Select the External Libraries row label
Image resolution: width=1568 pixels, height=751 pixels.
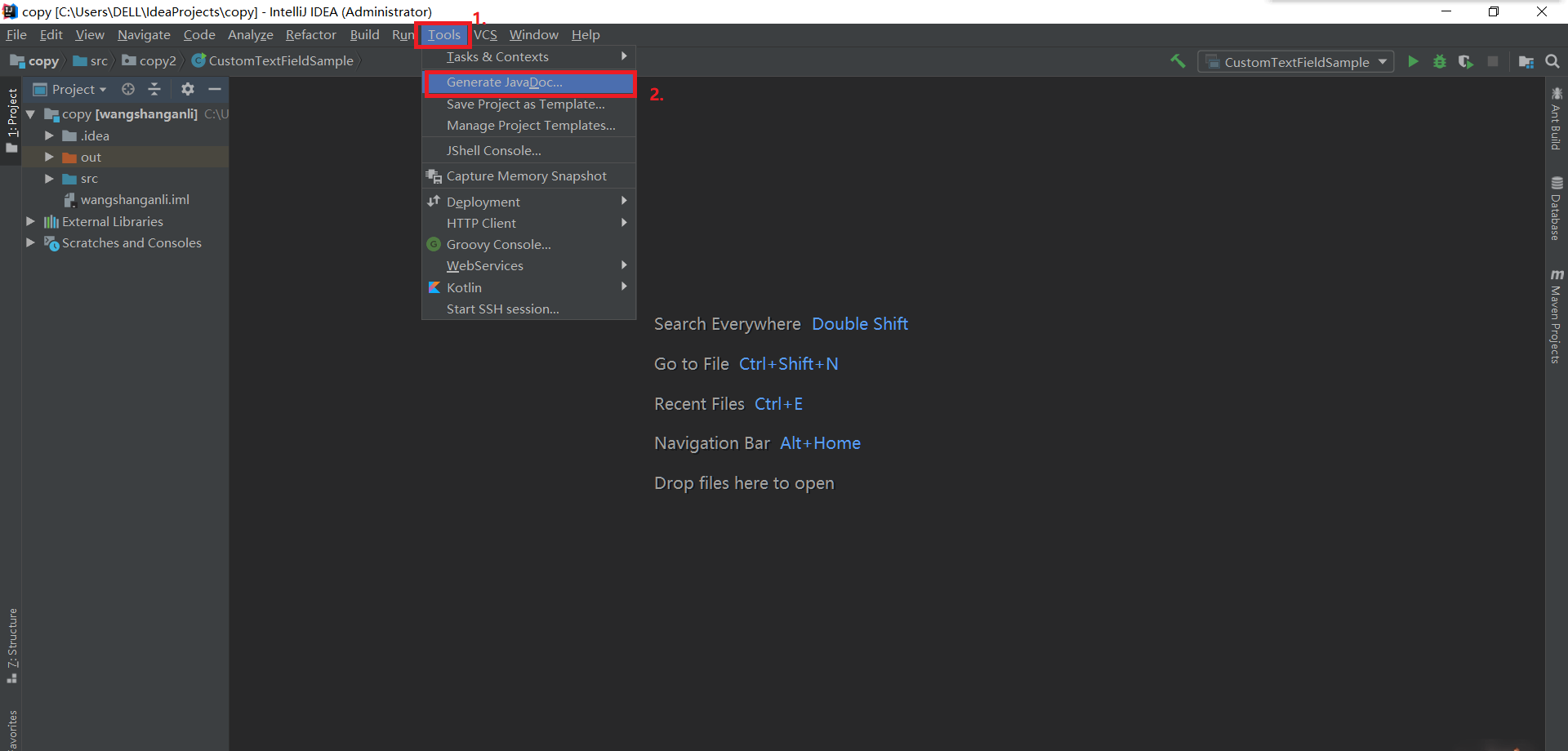coord(113,221)
